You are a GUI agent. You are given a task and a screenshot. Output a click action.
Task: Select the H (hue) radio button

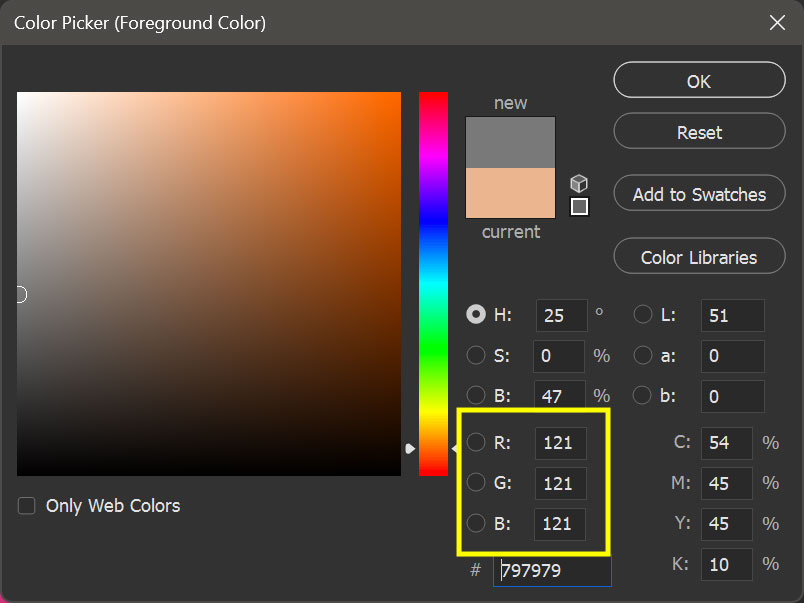(476, 314)
